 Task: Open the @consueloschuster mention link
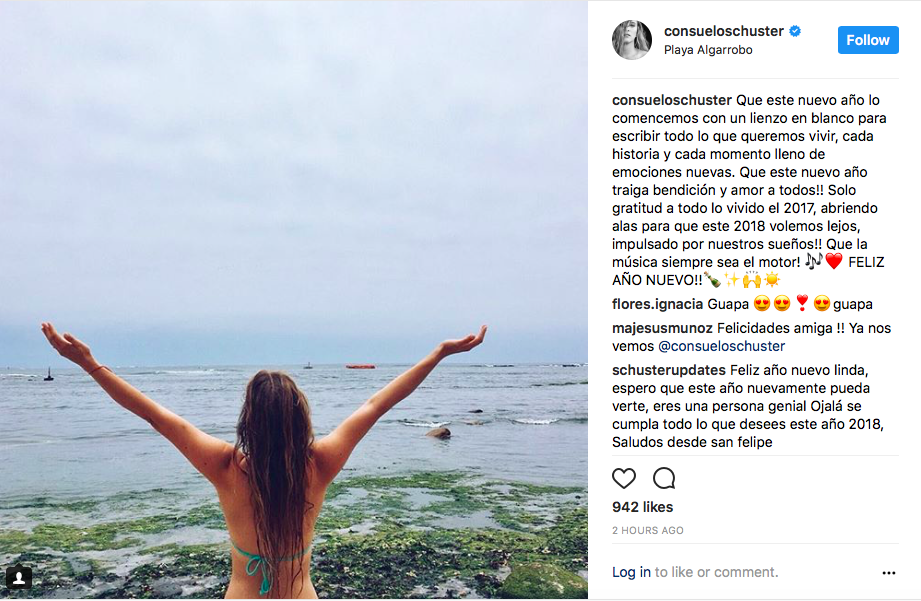click(x=722, y=346)
